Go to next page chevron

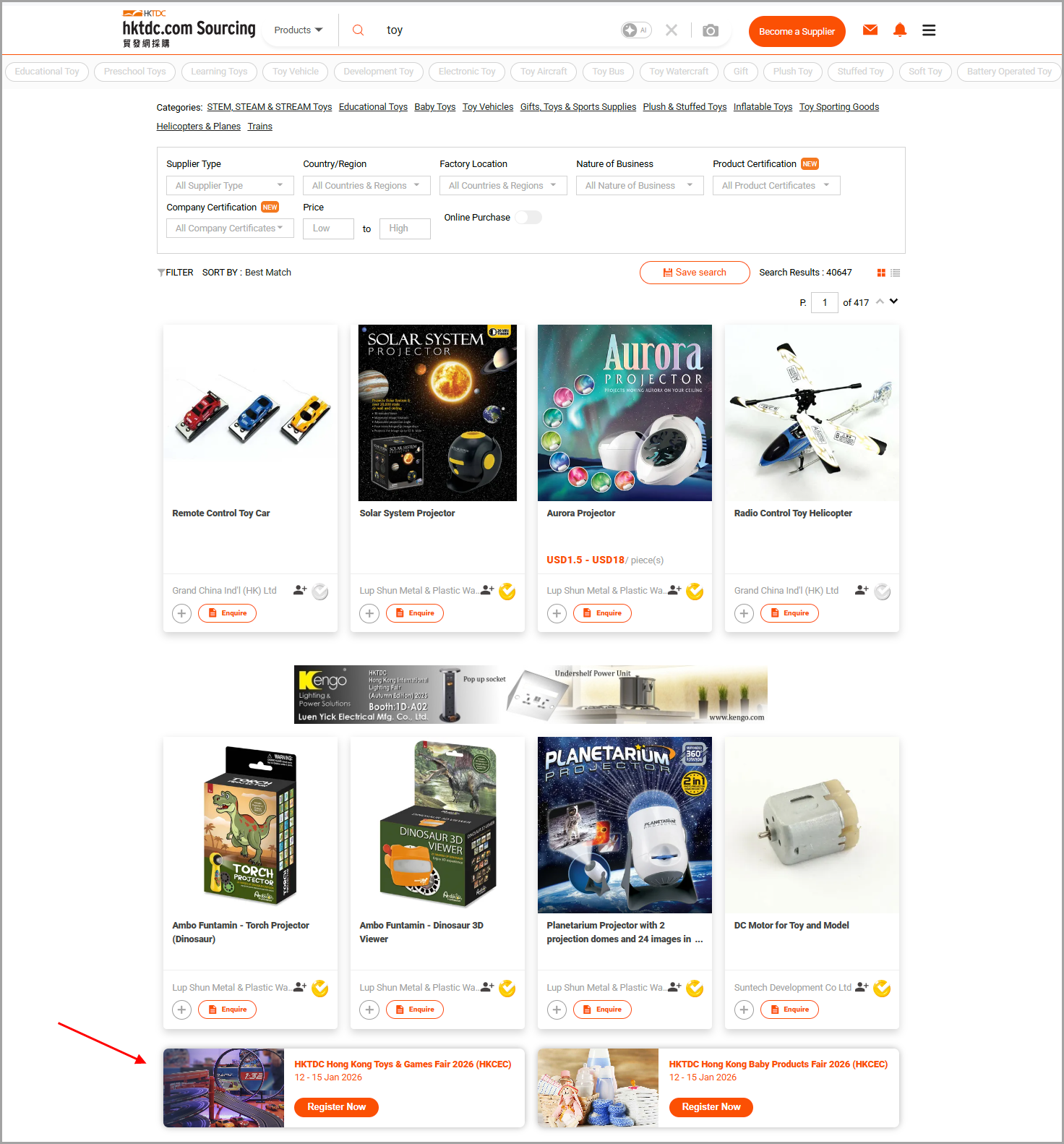(x=894, y=302)
